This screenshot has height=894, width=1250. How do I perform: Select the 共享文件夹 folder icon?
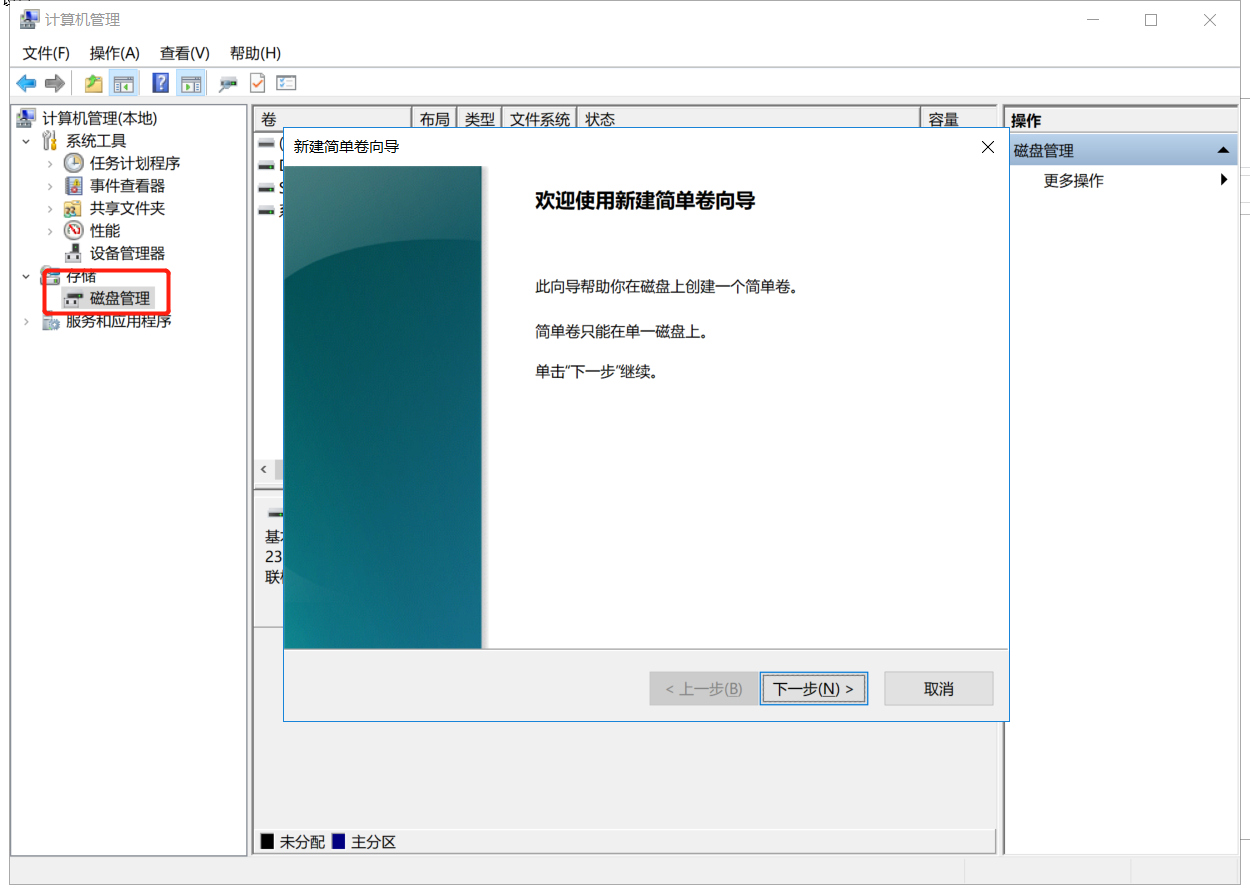(74, 208)
